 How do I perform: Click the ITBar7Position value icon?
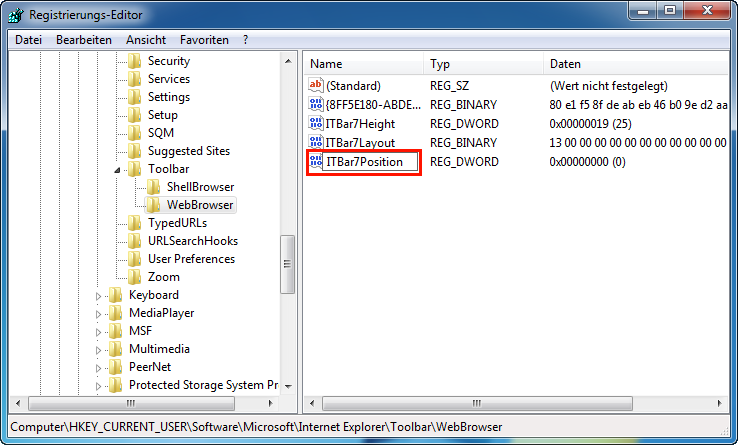point(317,162)
